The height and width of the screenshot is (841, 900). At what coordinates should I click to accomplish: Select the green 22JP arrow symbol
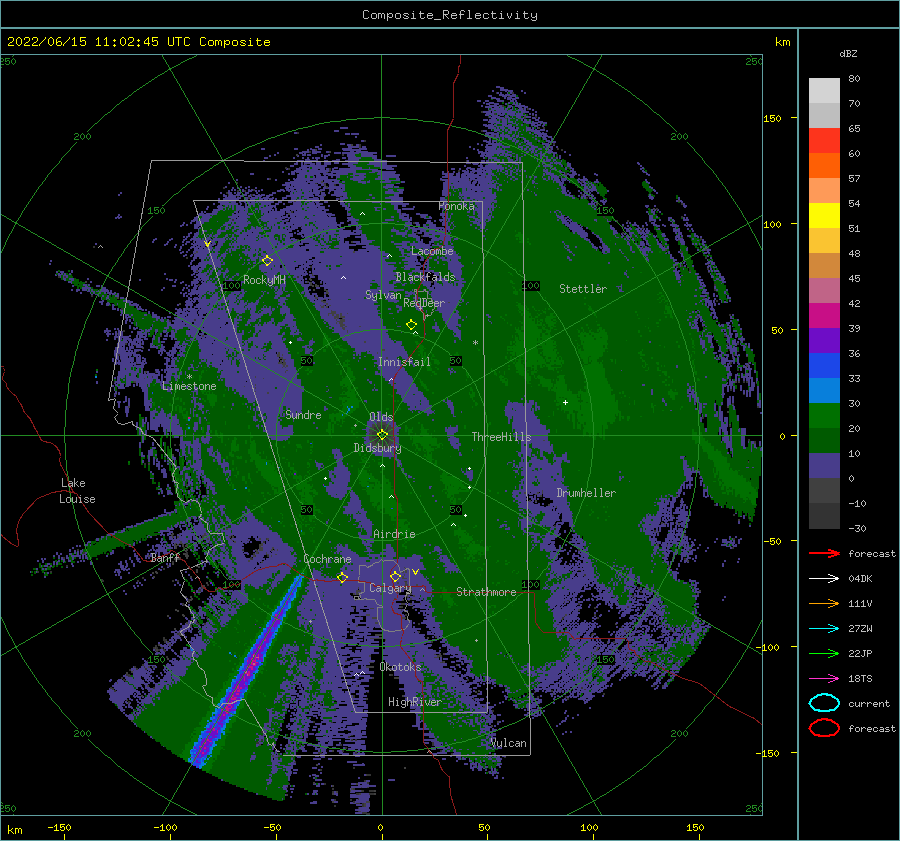pos(824,653)
